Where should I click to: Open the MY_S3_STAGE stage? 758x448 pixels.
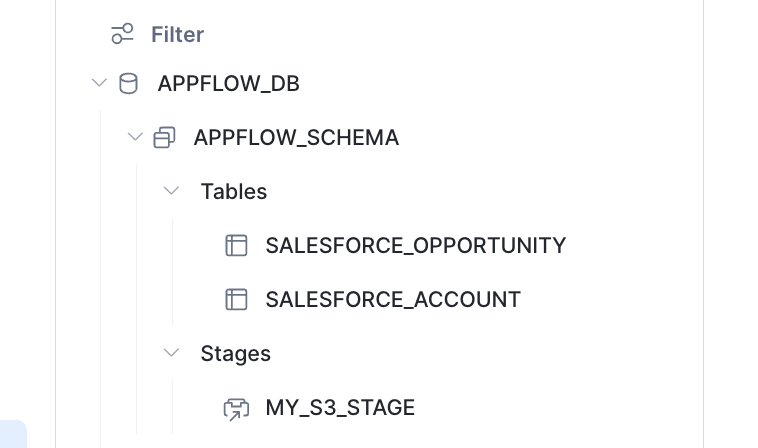(x=340, y=407)
